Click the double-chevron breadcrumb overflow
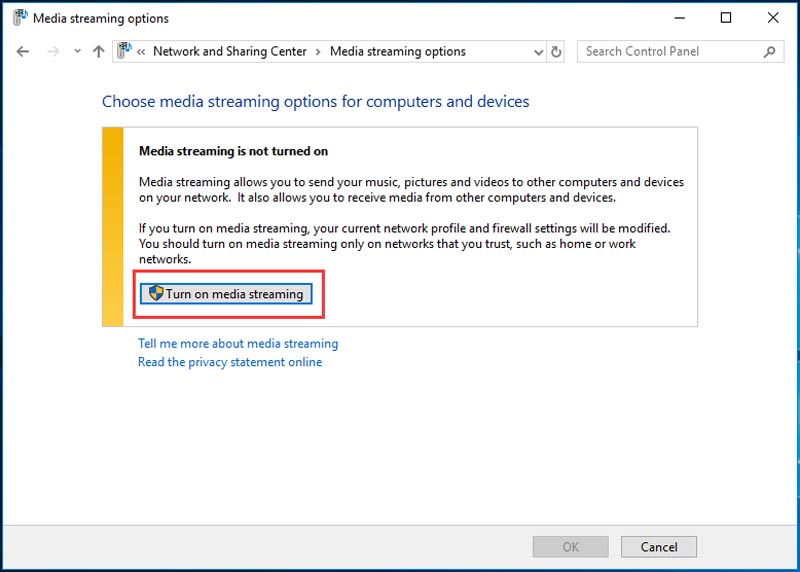Screen dimensions: 800x572 pos(141,52)
